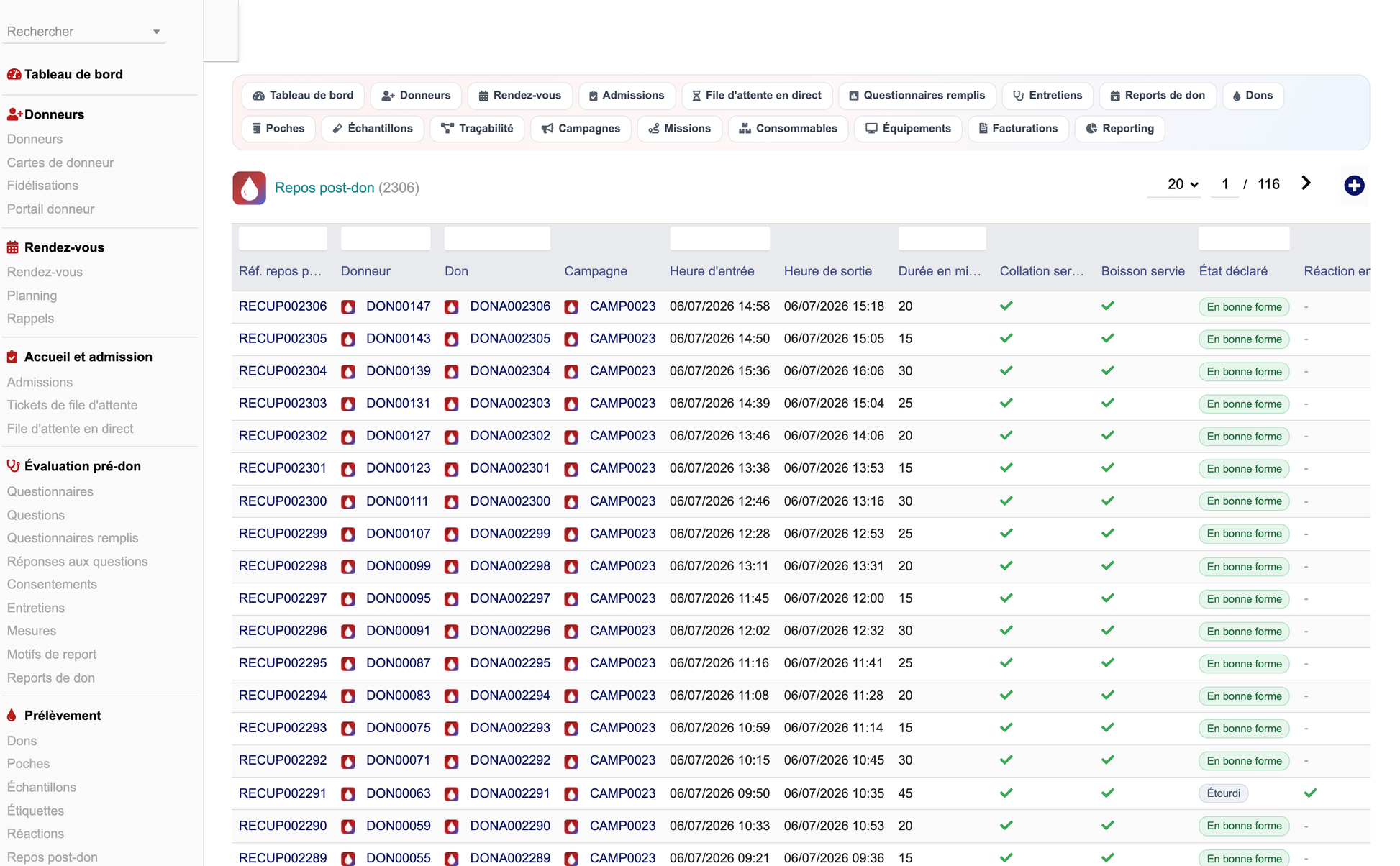Viewport: 1400px width, 866px height.
Task: Toggle Boisson servie check for RECUP002304
Action: pyautogui.click(x=1108, y=370)
